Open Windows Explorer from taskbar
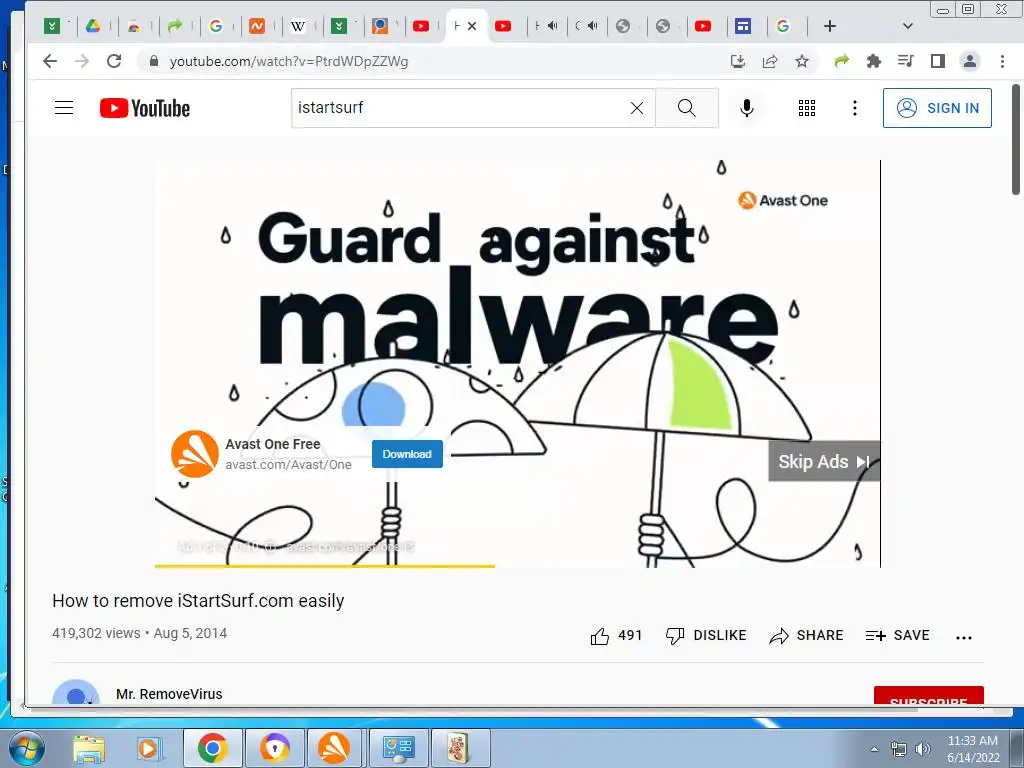The width and height of the screenshot is (1024, 768). (89, 748)
